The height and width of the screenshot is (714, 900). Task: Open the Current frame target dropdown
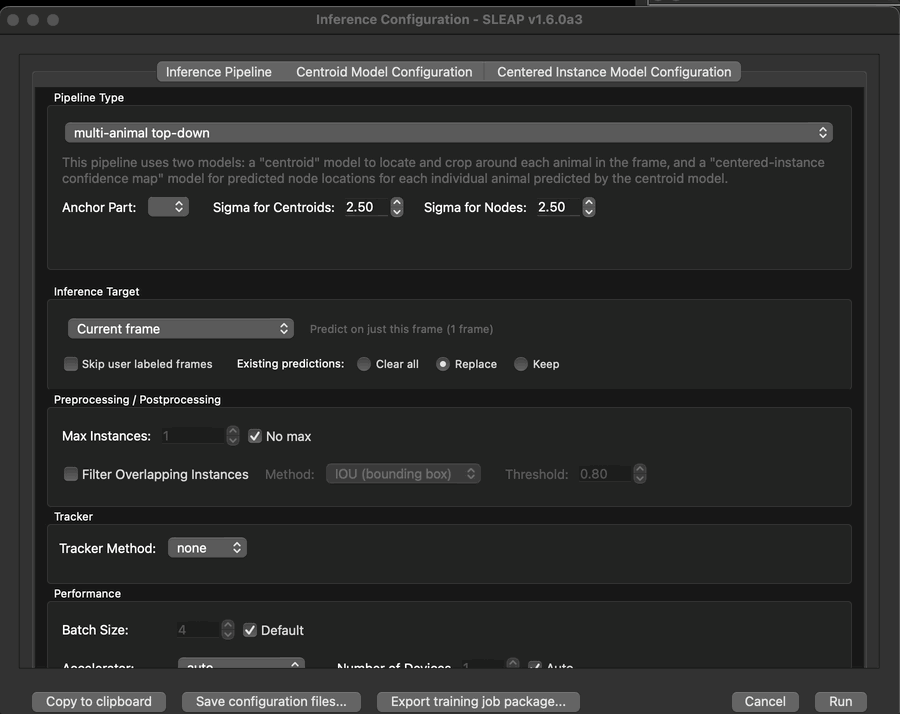(x=181, y=328)
